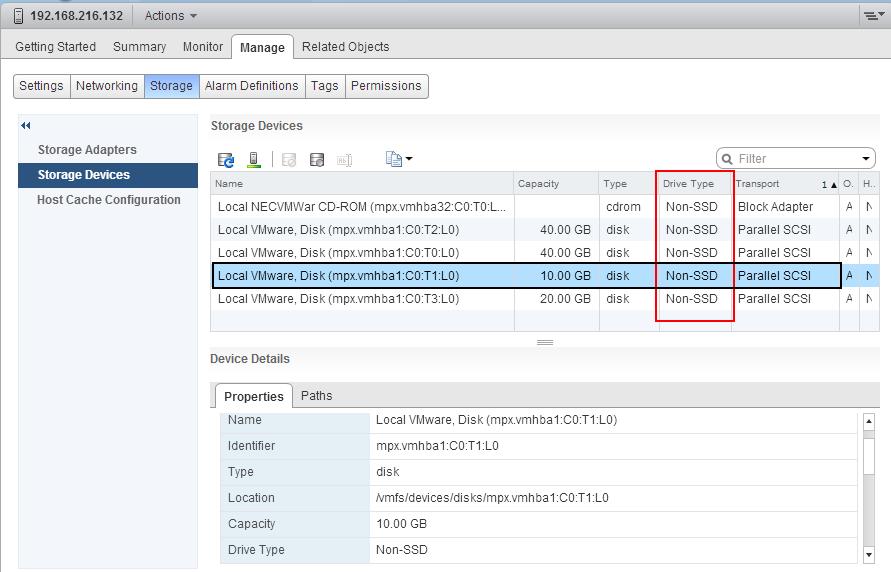
Task: Click the Drive Type value Non-SSD in details
Action: (401, 550)
